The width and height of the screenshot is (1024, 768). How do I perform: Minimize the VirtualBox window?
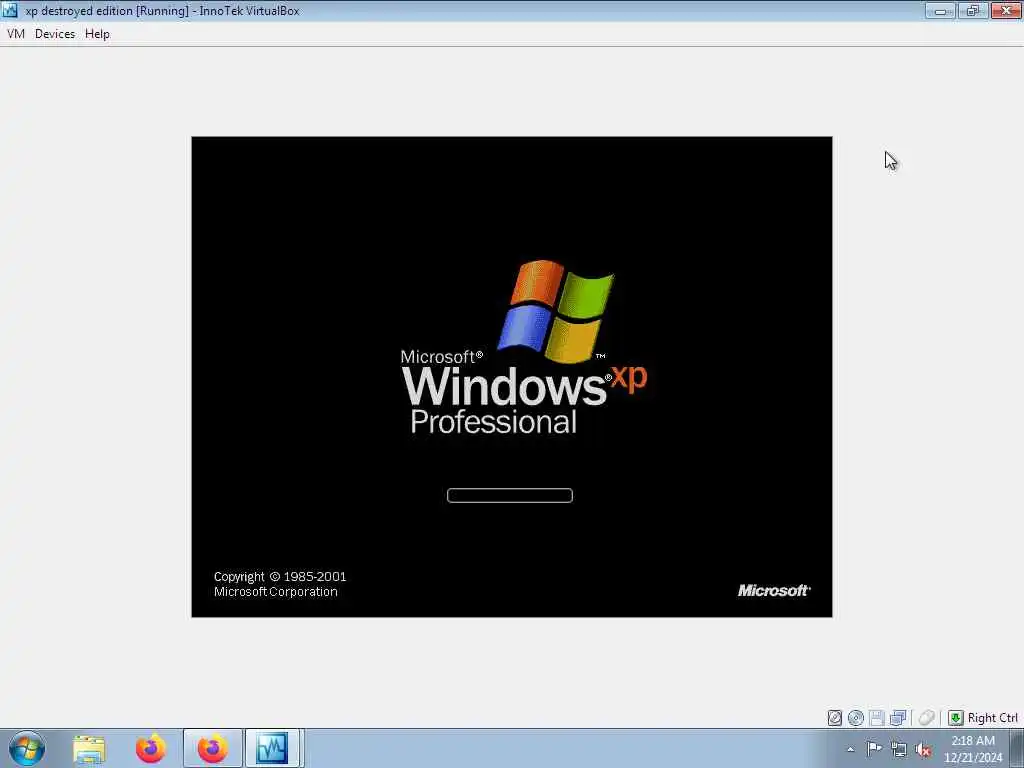940,10
